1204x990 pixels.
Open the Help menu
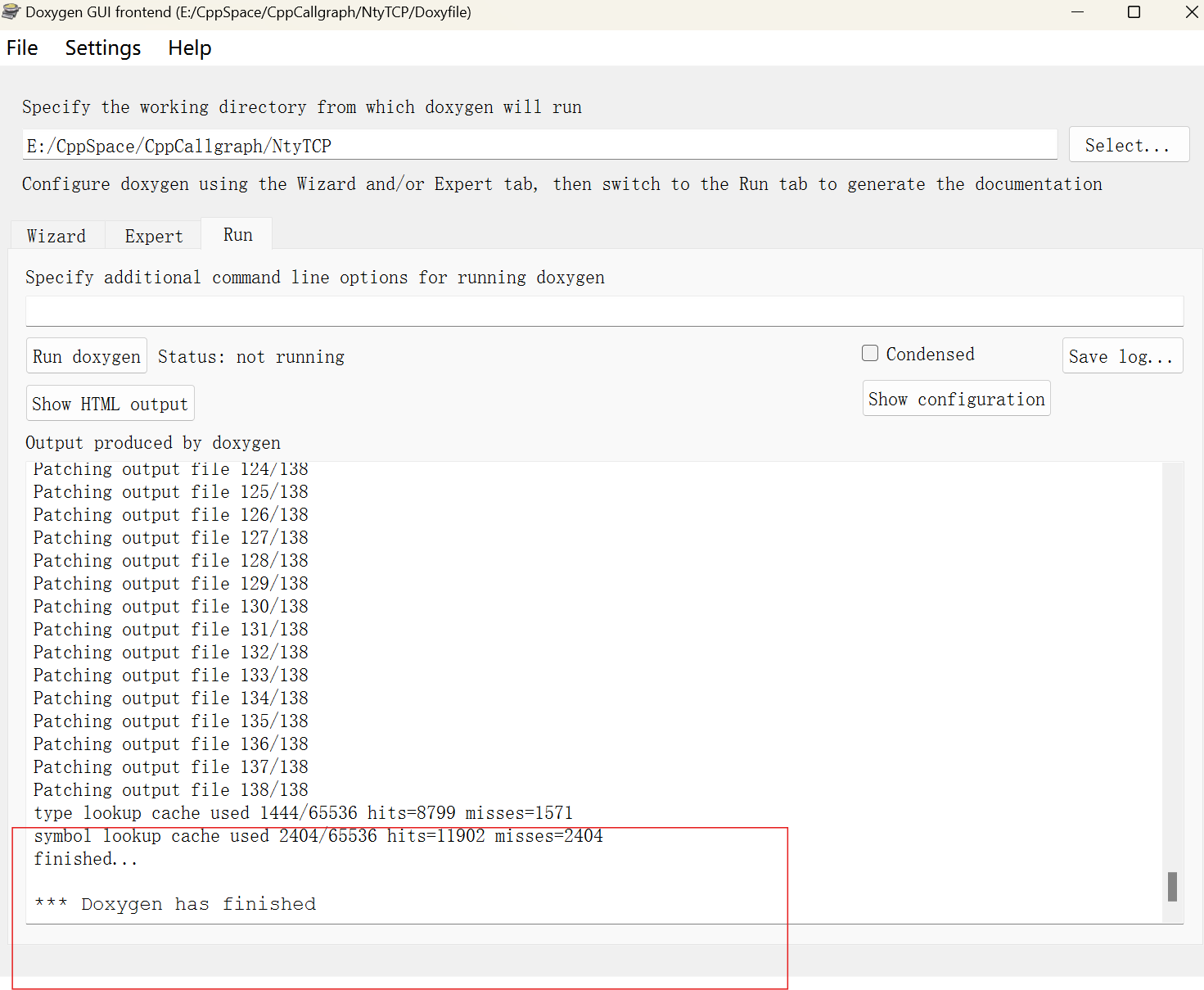pos(190,48)
